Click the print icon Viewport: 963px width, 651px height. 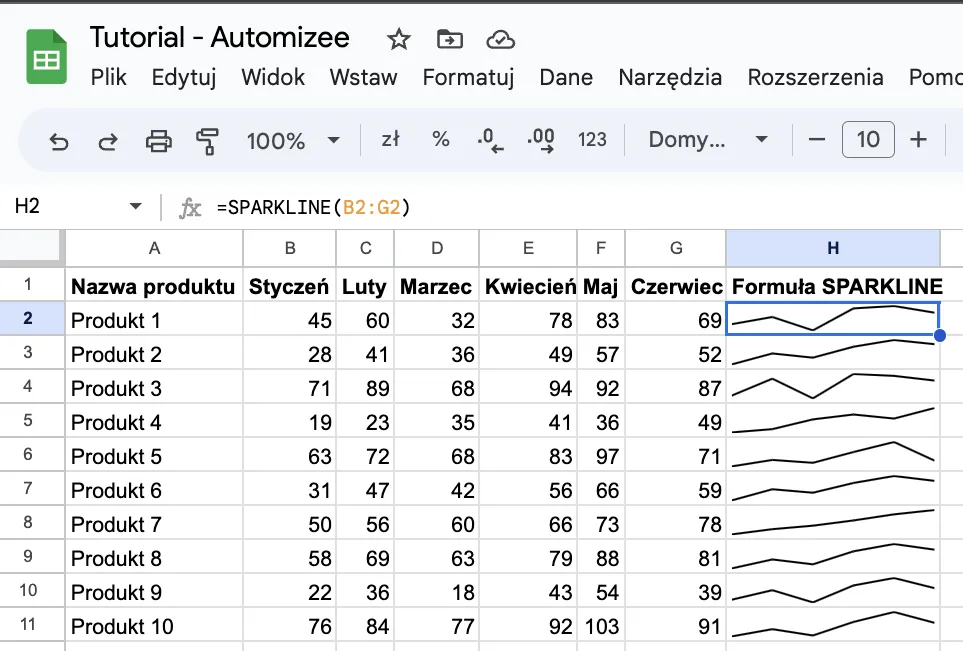tap(158, 141)
